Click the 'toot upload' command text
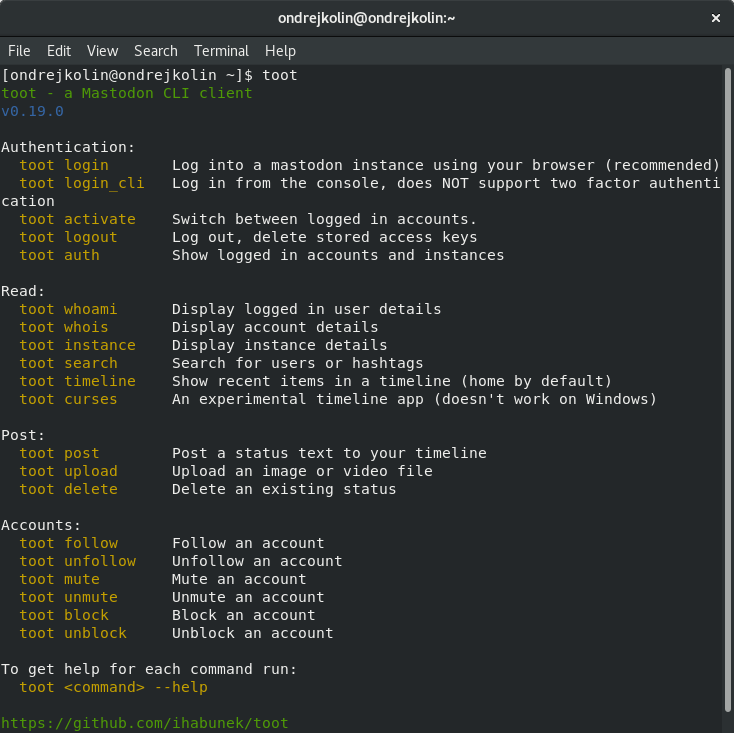Screen dimensions: 734x733 68,471
